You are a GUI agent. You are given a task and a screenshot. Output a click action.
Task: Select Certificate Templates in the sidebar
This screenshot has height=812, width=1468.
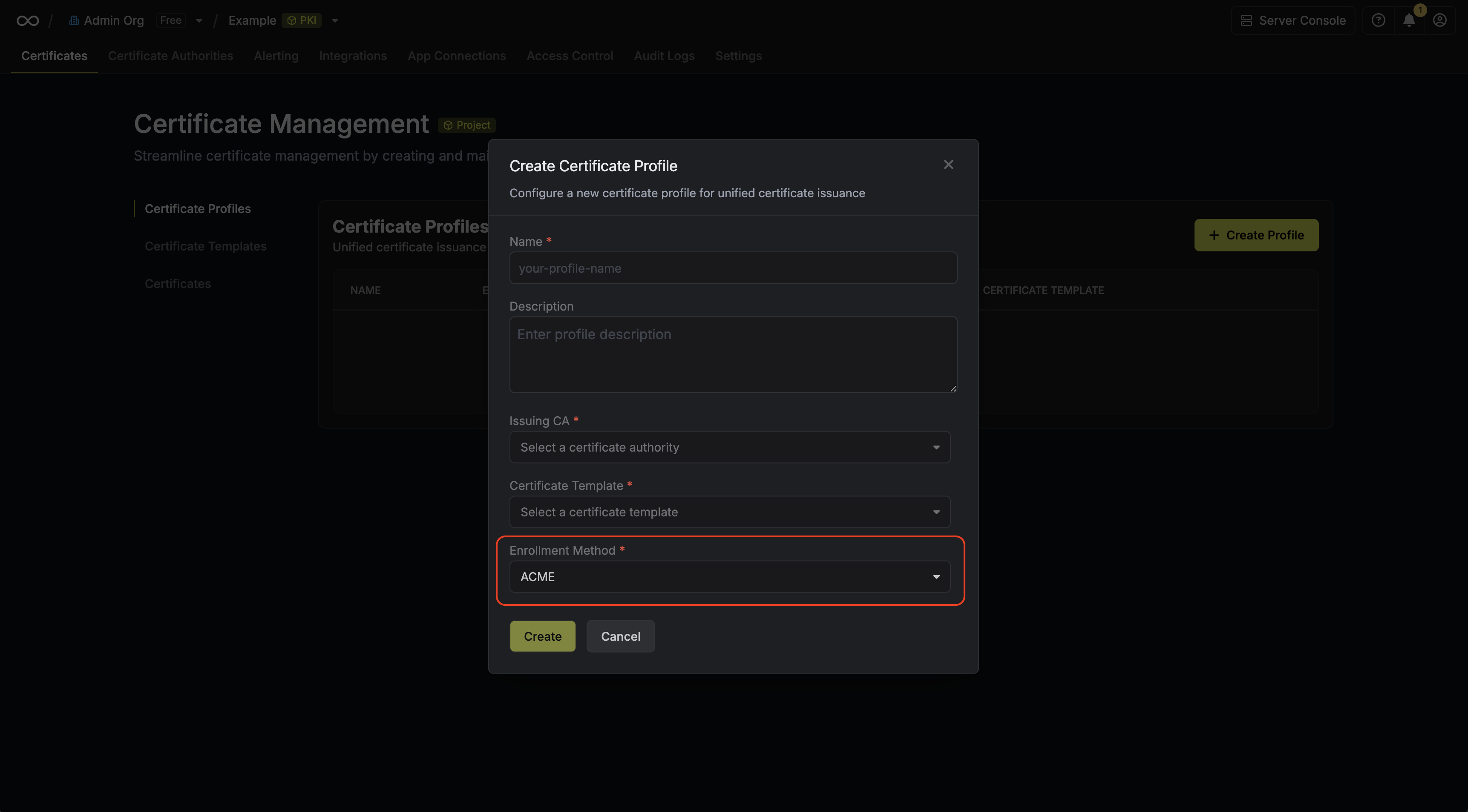pyautogui.click(x=205, y=246)
